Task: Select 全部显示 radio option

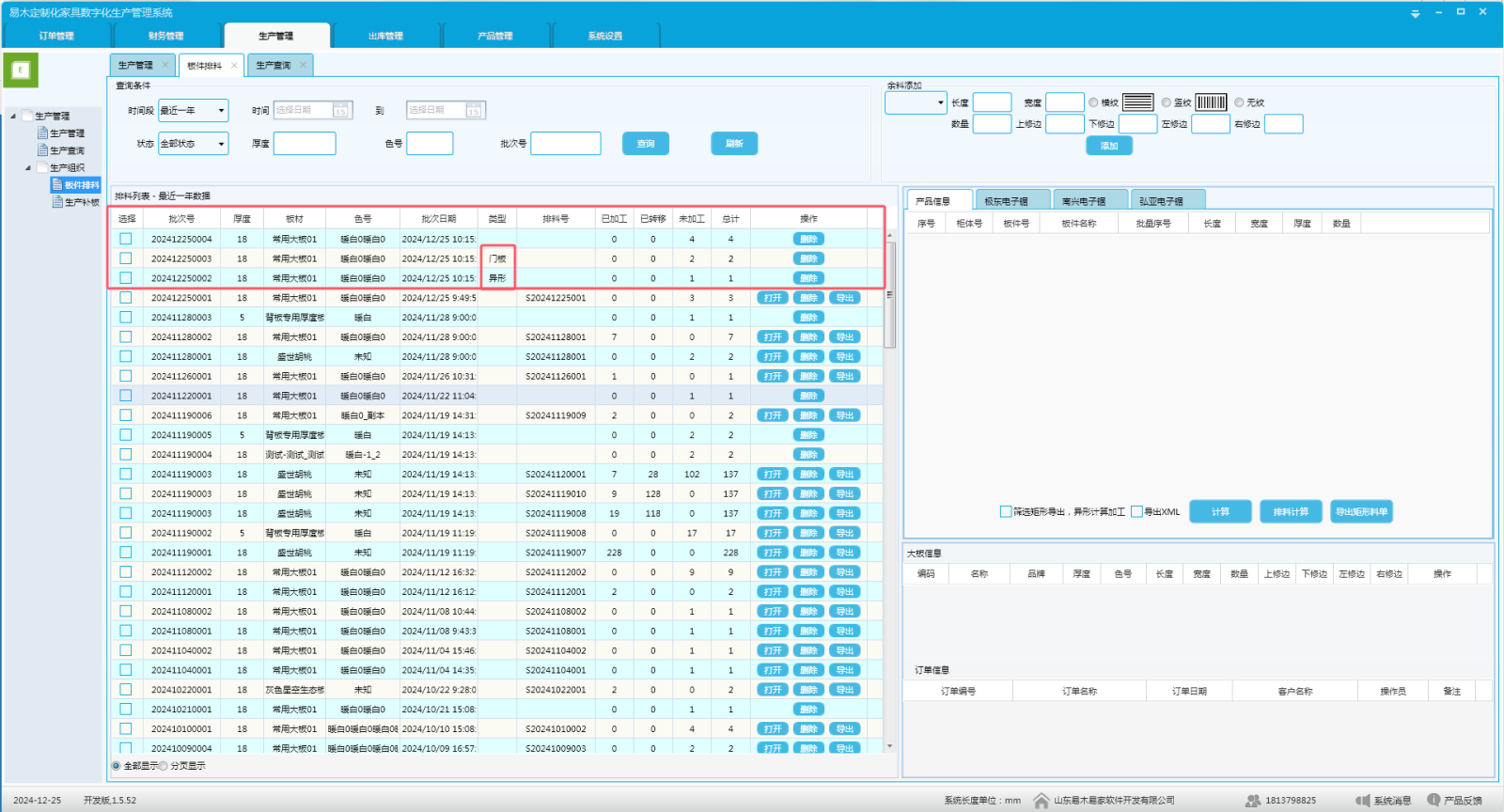Action: (x=117, y=766)
